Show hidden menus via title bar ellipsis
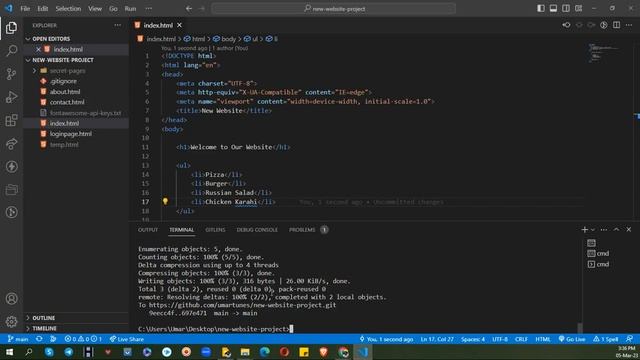This screenshot has height=360, width=640. click(149, 9)
